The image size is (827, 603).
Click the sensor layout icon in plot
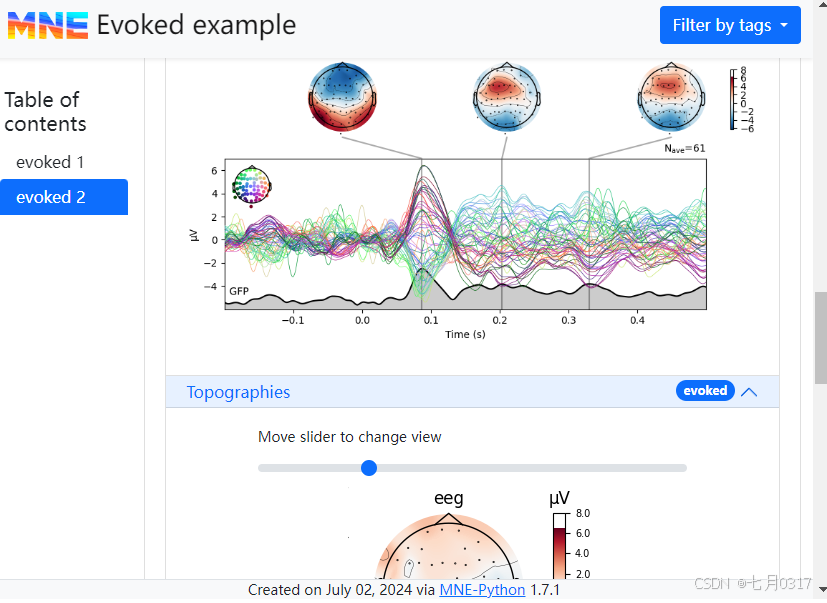click(x=251, y=185)
